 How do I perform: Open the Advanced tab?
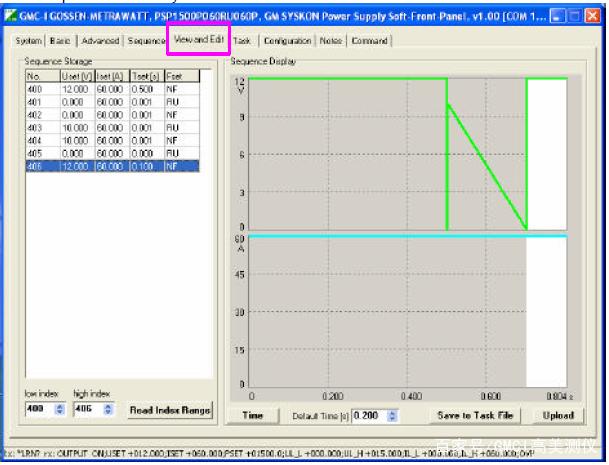tap(100, 40)
